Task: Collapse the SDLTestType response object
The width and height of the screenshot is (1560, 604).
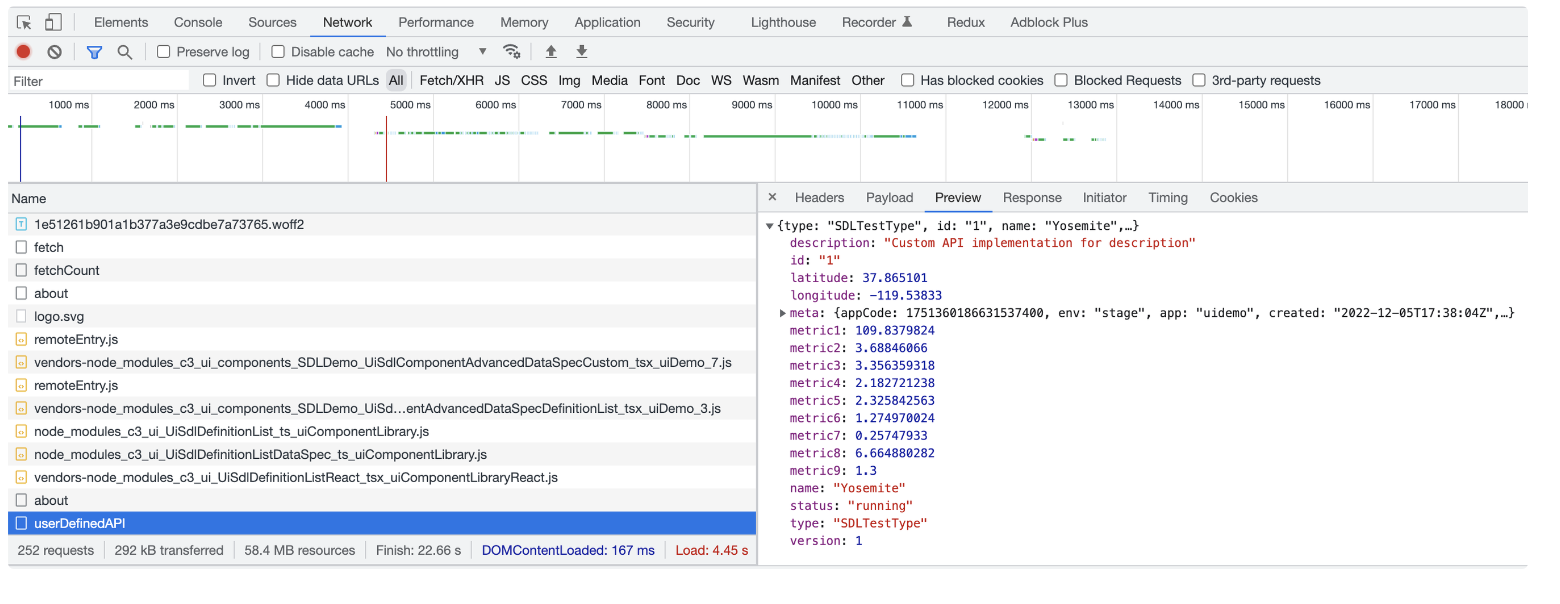Action: point(771,225)
